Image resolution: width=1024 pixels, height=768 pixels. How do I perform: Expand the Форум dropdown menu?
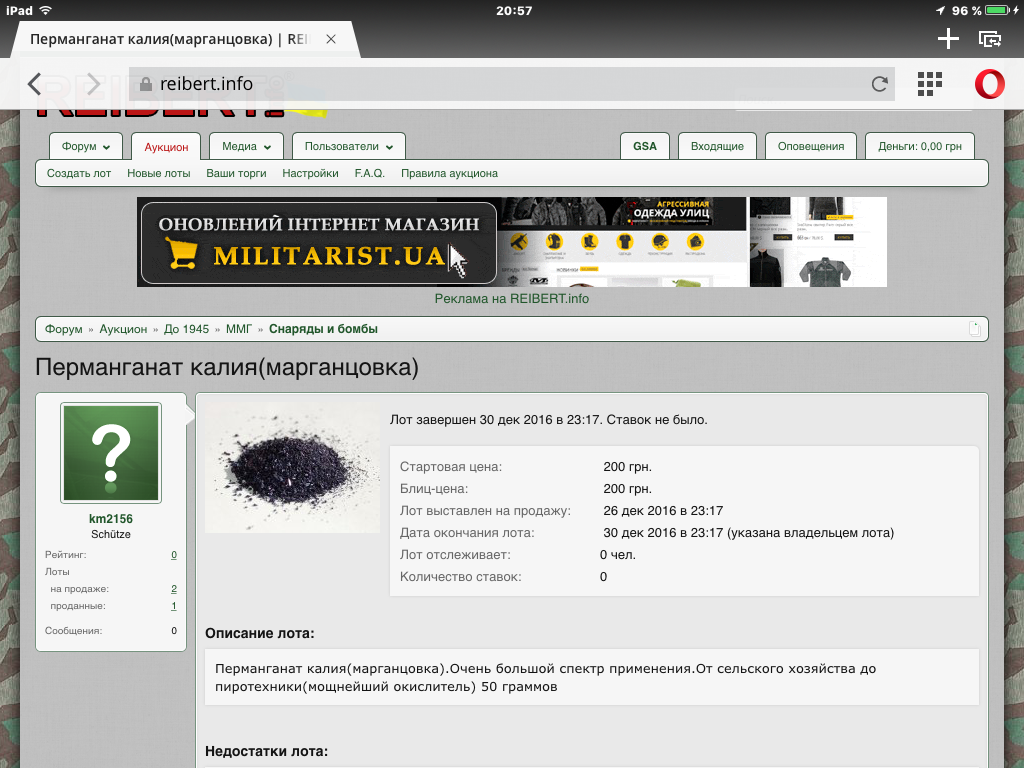(85, 146)
